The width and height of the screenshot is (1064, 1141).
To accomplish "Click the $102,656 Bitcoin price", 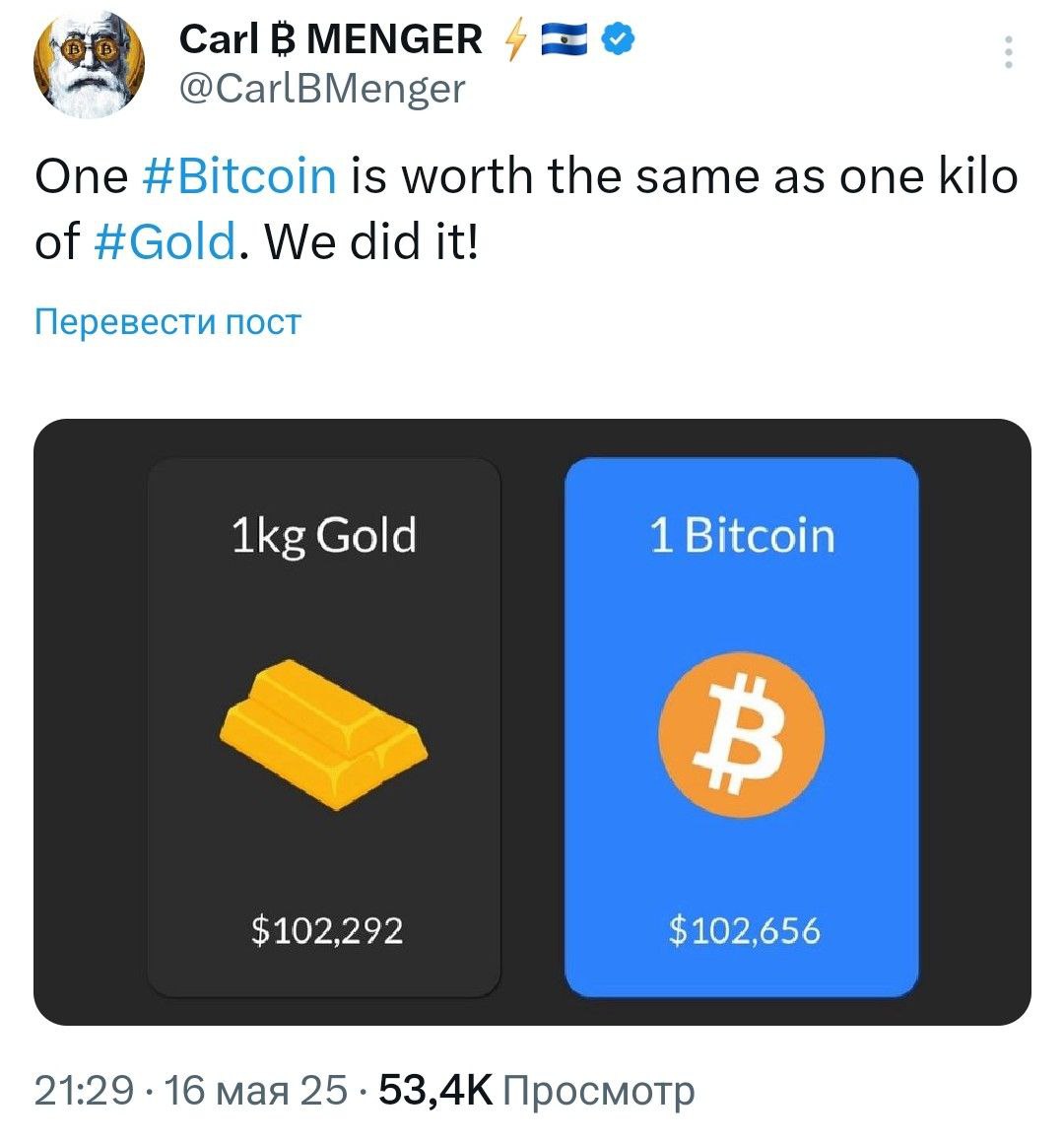I will point(745,931).
